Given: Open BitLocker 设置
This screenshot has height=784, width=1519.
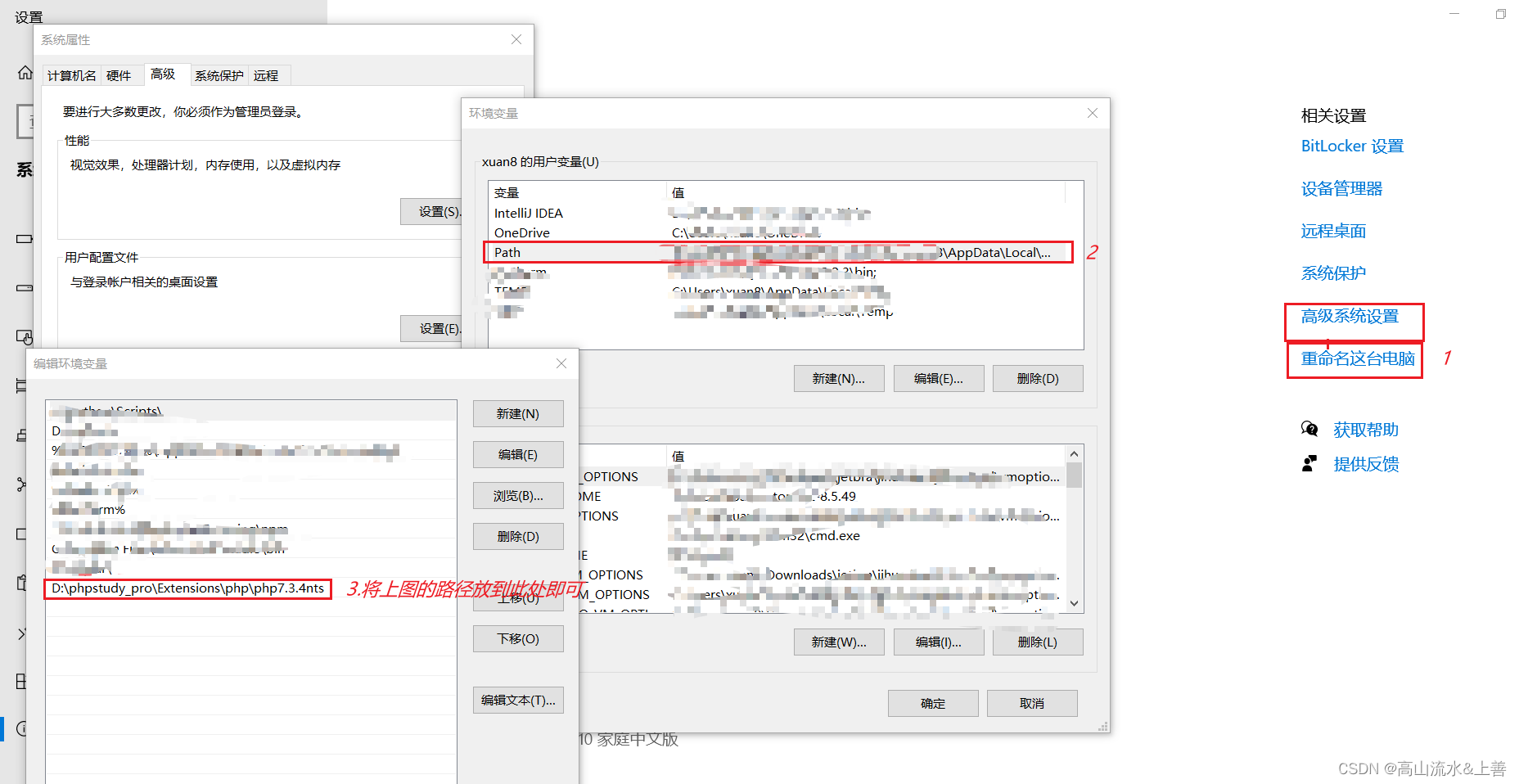Looking at the screenshot, I should (1351, 146).
